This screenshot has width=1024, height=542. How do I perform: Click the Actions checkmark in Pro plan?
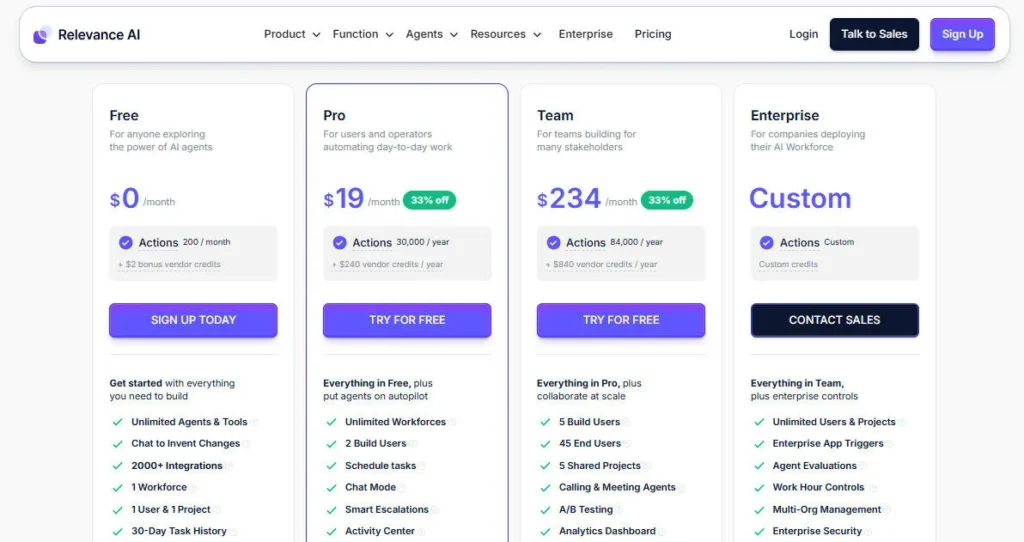click(340, 242)
